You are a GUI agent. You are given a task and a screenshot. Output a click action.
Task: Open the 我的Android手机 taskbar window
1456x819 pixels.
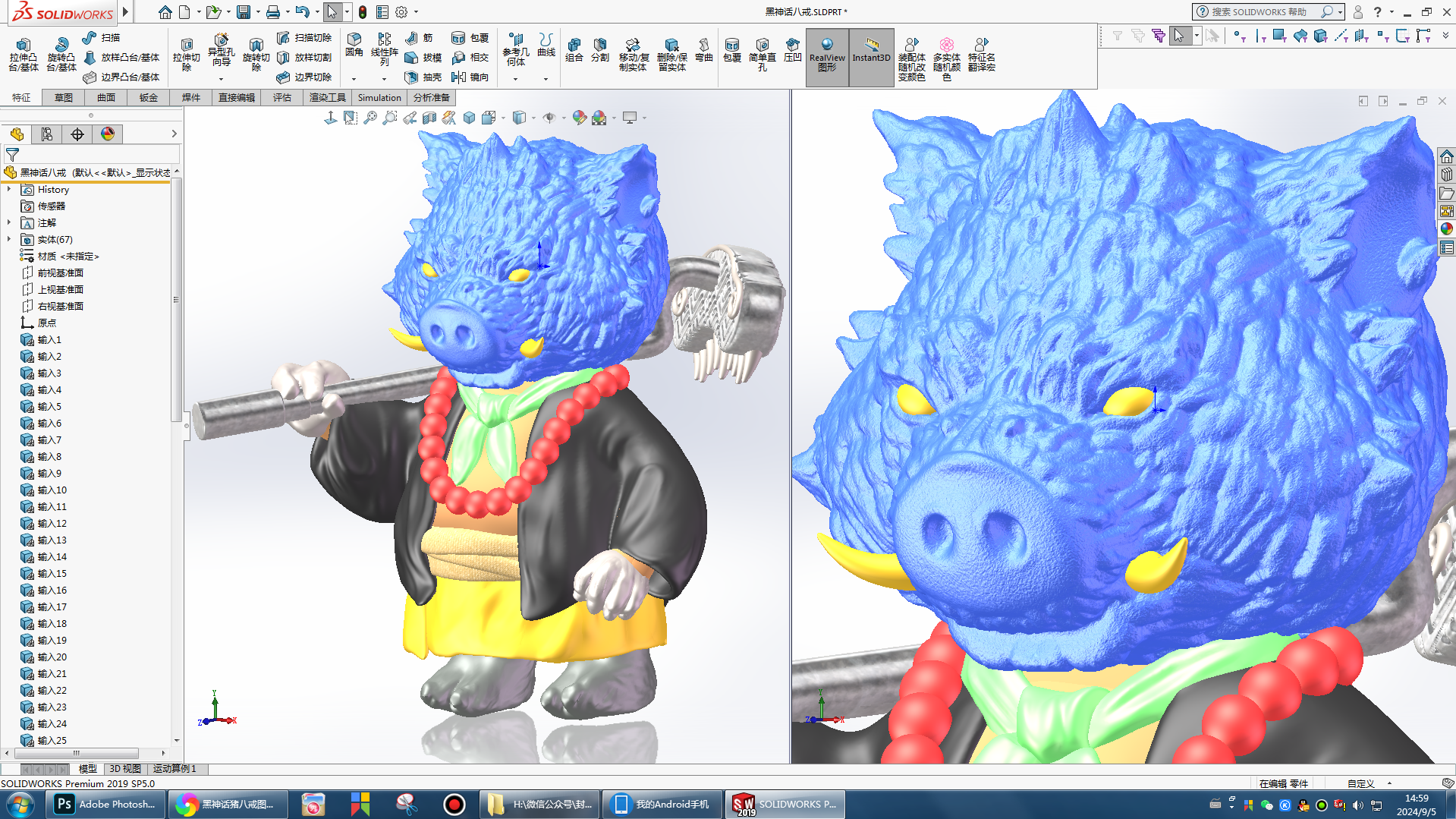(x=662, y=805)
